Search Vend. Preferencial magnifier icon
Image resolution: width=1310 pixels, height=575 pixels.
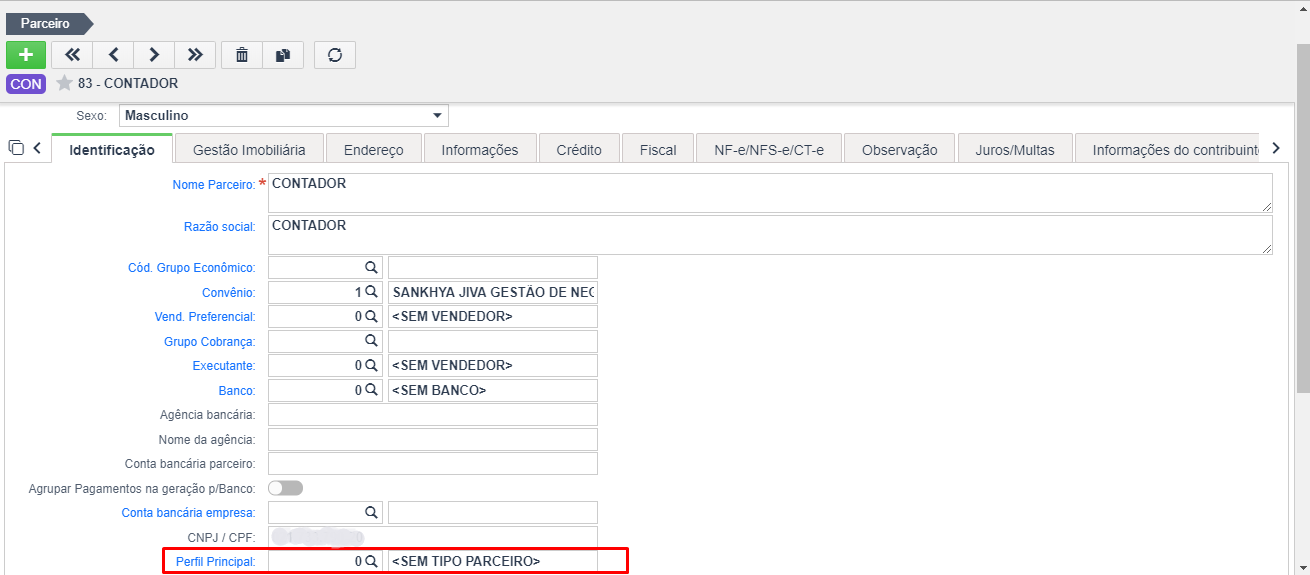371,316
